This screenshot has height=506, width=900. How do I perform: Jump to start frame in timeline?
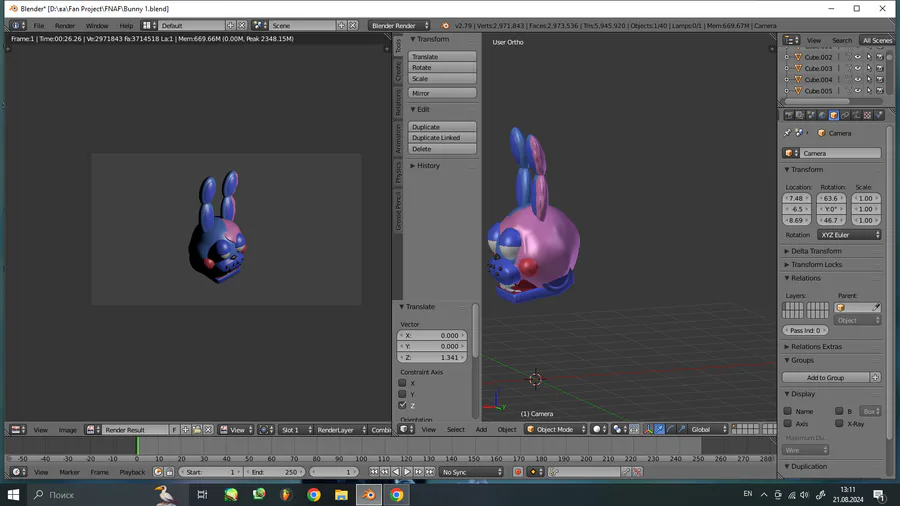coord(374,472)
